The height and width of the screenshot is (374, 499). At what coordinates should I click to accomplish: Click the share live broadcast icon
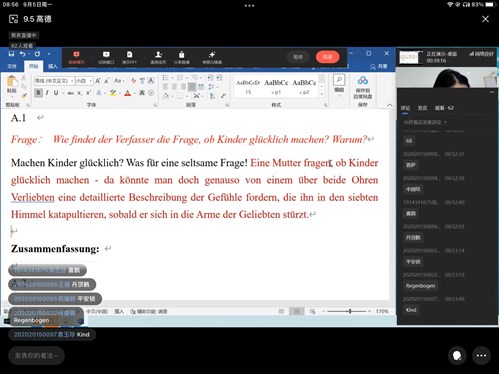[x=181, y=54]
